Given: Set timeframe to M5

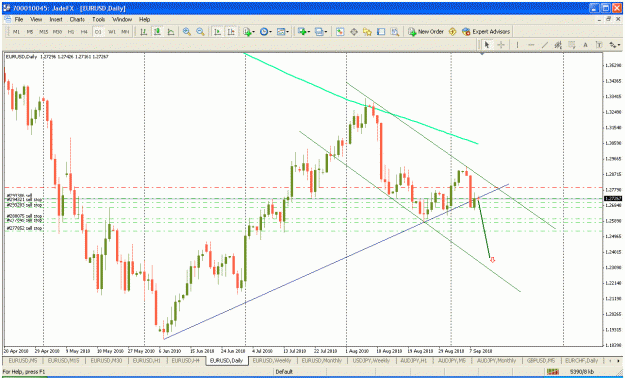Looking at the screenshot, I should 30,32.
